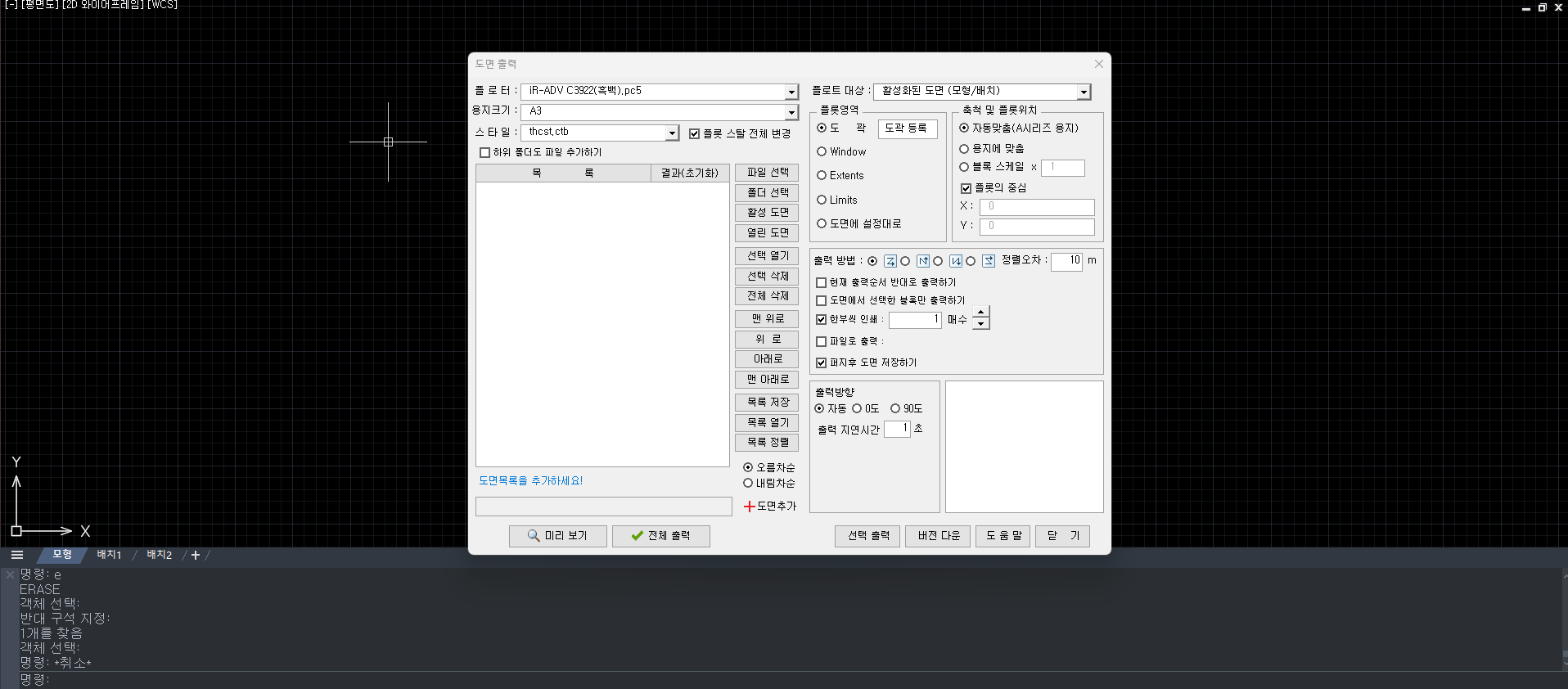The width and height of the screenshot is (1568, 689).
Task: Toggle 플롯 스타일 전체 변경 checkbox
Action: pyautogui.click(x=695, y=133)
